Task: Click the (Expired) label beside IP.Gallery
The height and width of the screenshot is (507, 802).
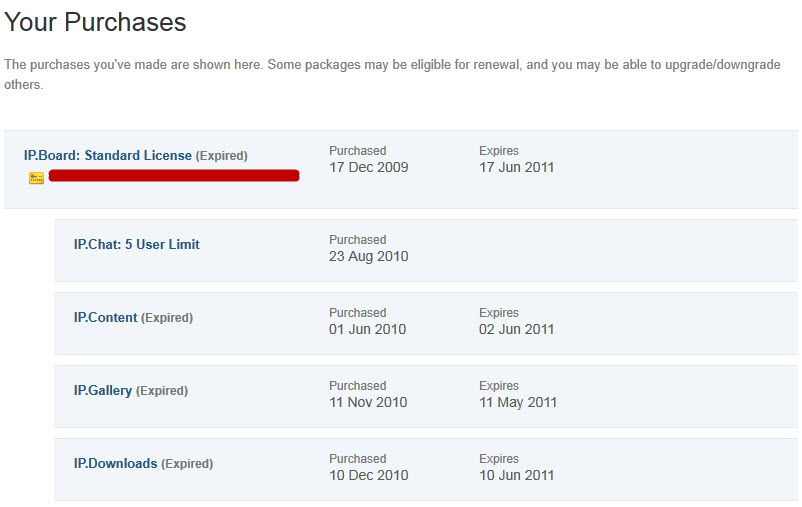Action: pos(162,391)
